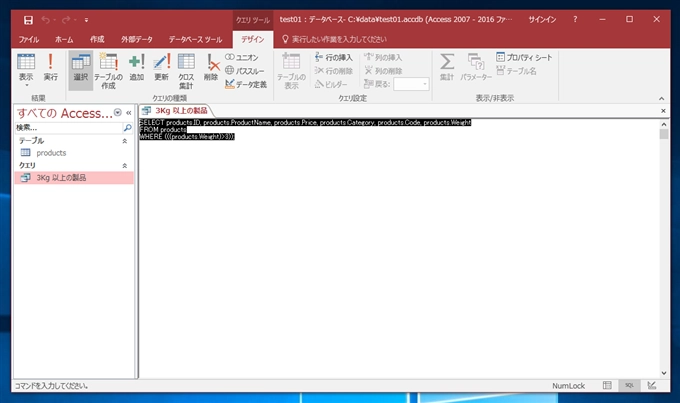Collapse the ribbon with chevron arrow

point(661,98)
